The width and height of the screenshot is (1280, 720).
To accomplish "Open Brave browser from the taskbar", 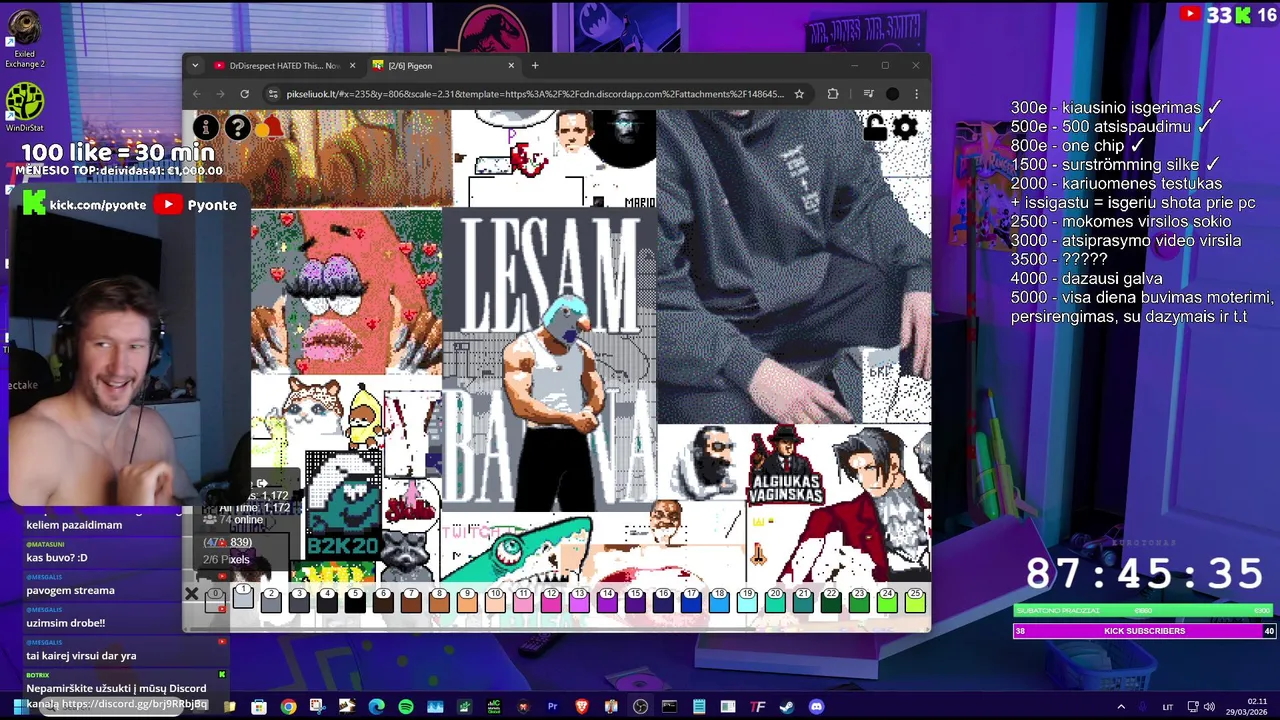I will (x=582, y=707).
